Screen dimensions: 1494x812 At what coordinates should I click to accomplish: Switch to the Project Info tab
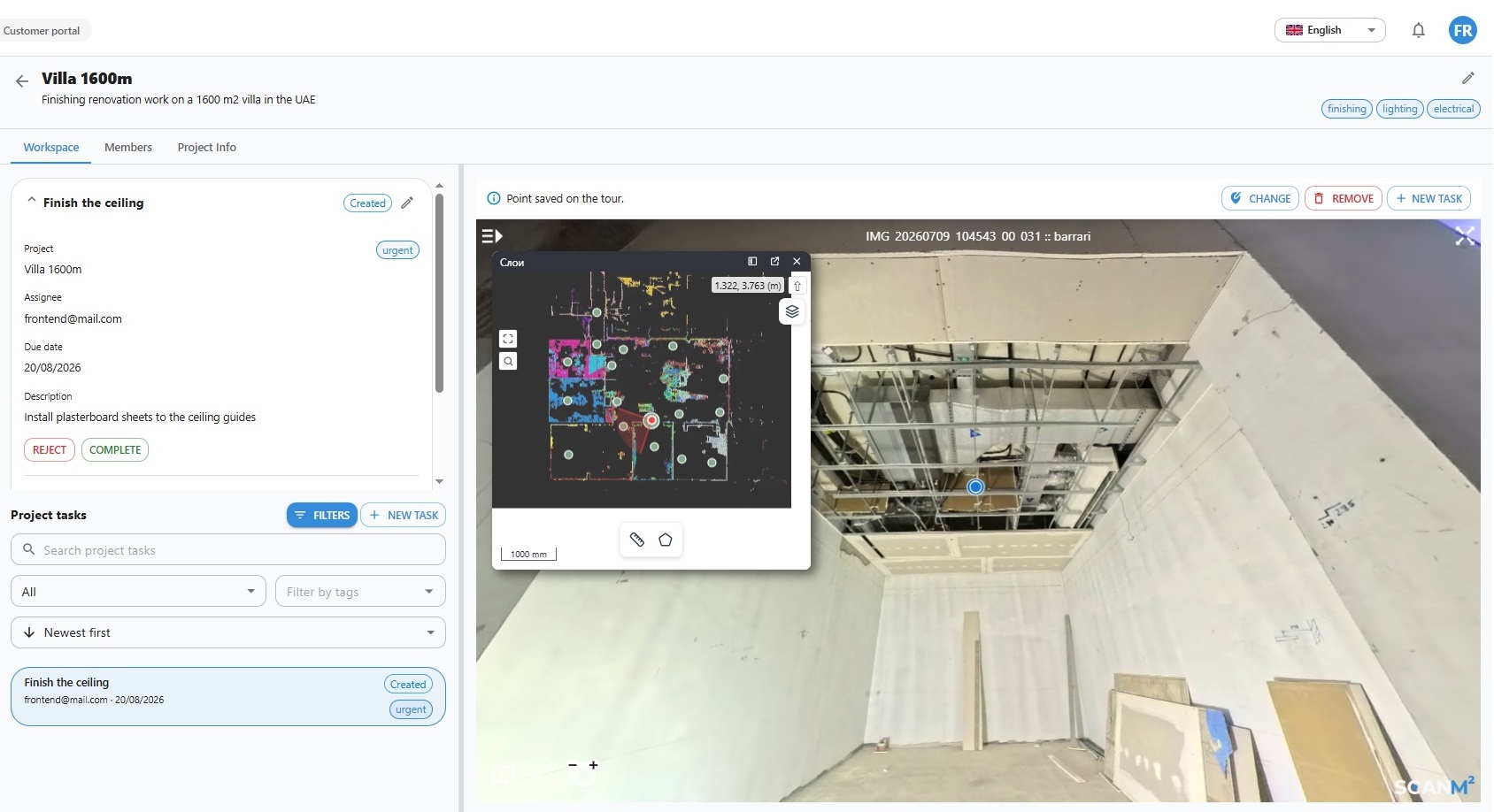[206, 148]
